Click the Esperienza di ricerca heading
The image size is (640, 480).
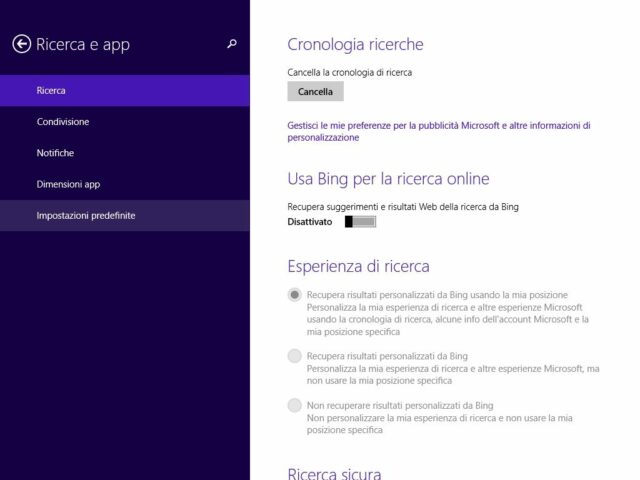(x=358, y=266)
